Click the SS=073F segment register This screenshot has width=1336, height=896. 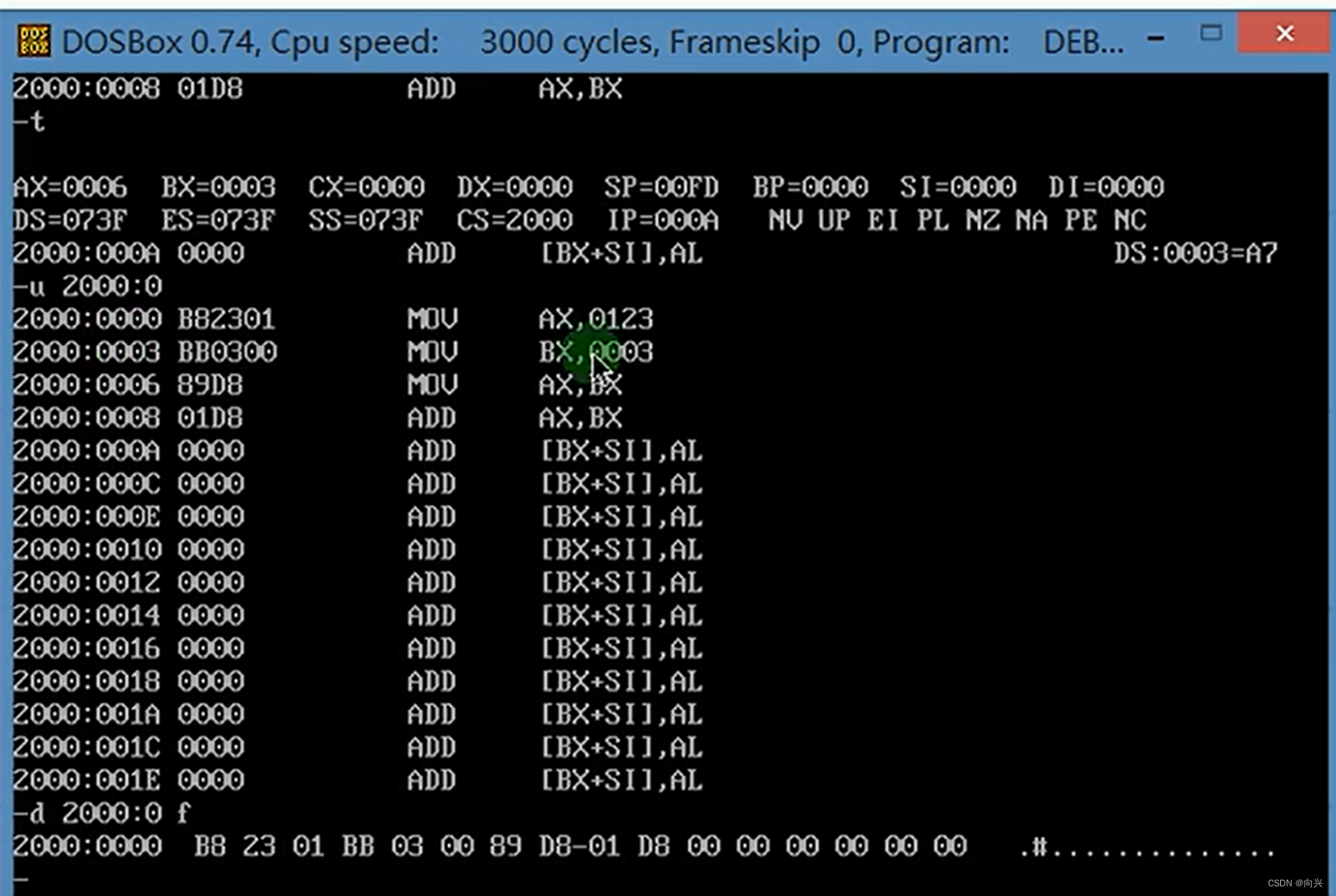366,220
